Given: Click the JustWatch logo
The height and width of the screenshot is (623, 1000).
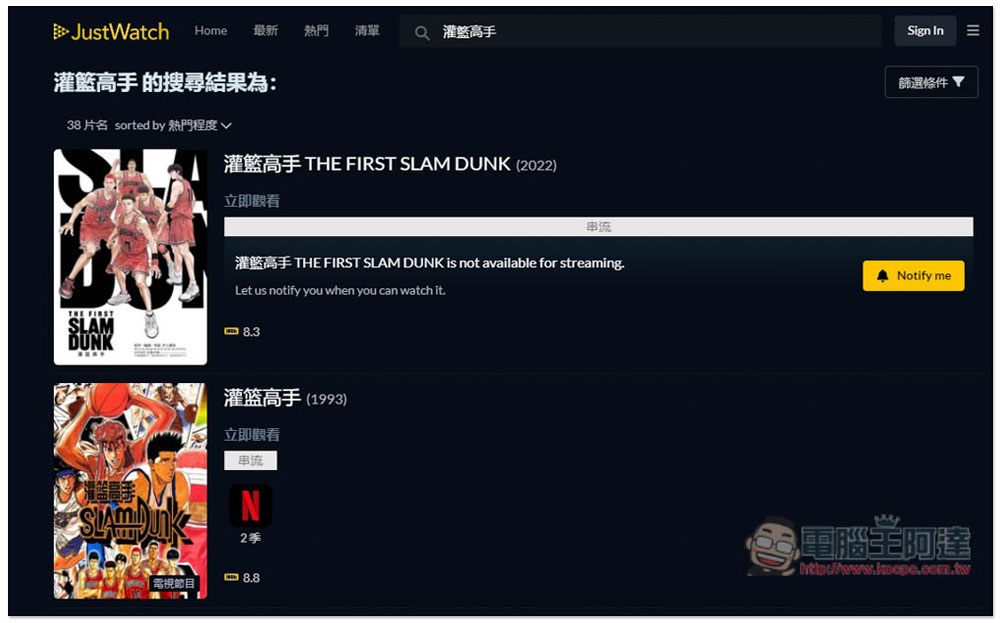Looking at the screenshot, I should click(x=111, y=31).
